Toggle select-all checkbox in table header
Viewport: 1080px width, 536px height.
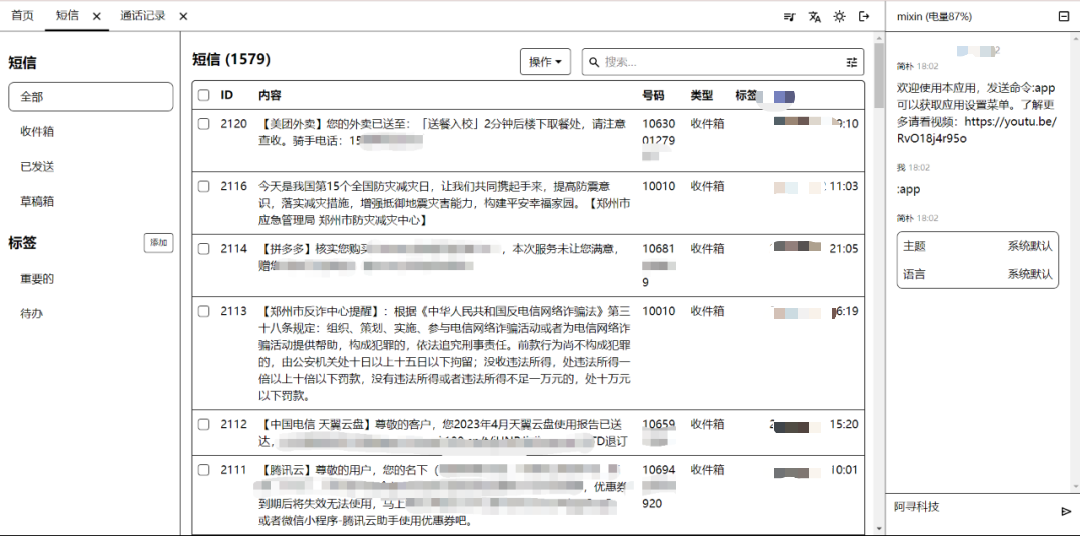(x=203, y=95)
